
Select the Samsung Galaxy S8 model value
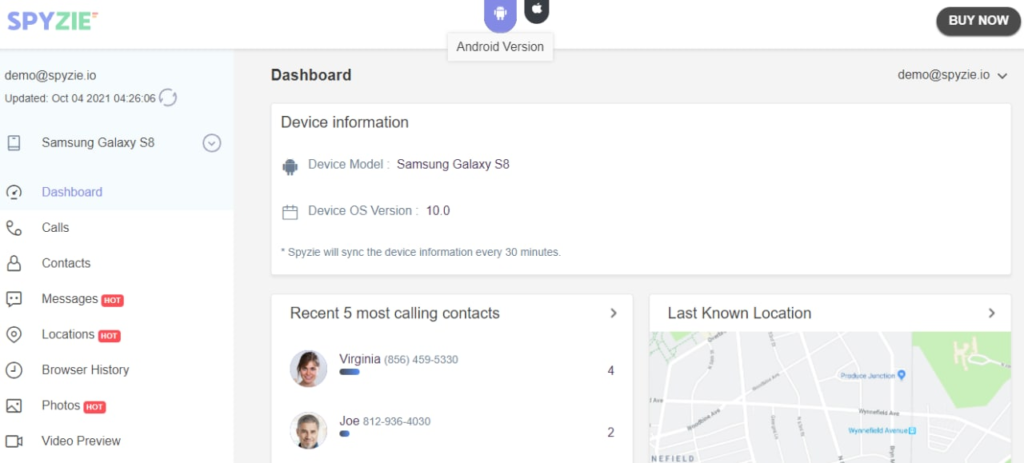(453, 165)
